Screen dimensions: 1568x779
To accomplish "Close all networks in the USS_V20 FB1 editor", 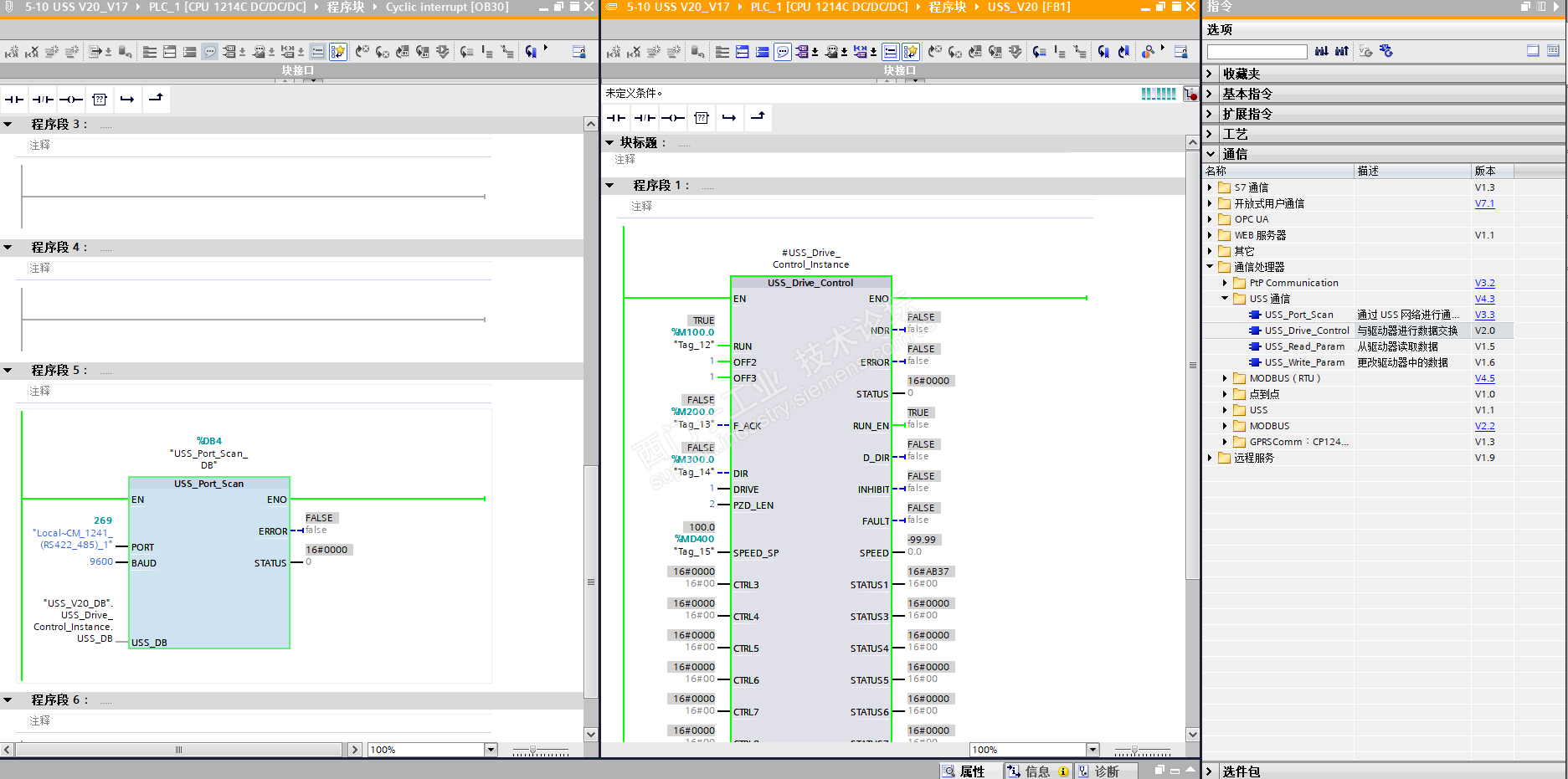I will point(763,52).
